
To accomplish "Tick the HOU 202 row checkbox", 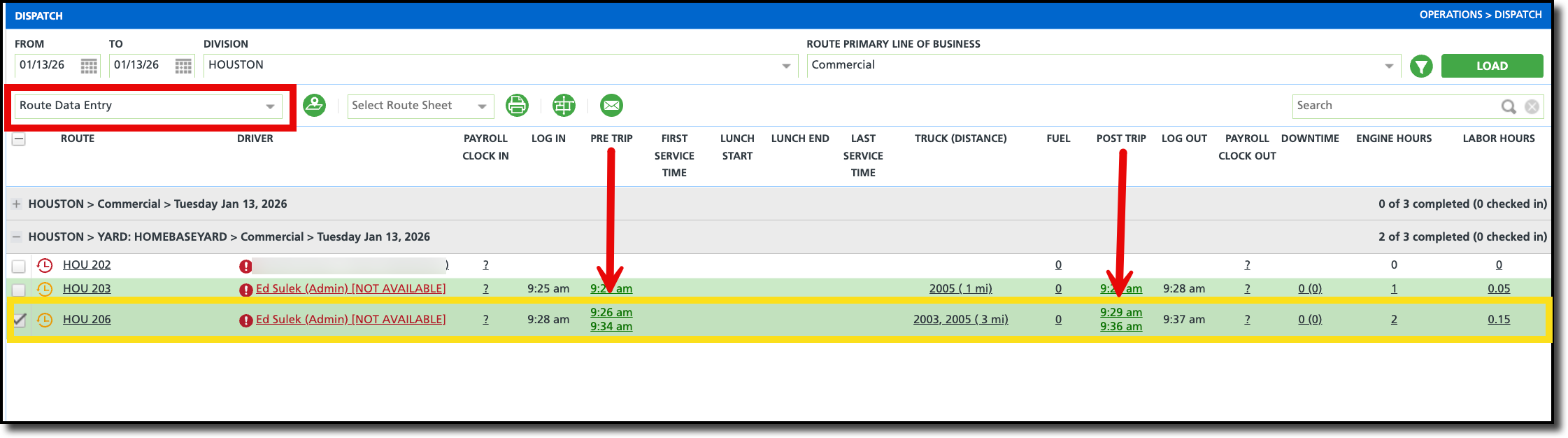I will pos(19,266).
